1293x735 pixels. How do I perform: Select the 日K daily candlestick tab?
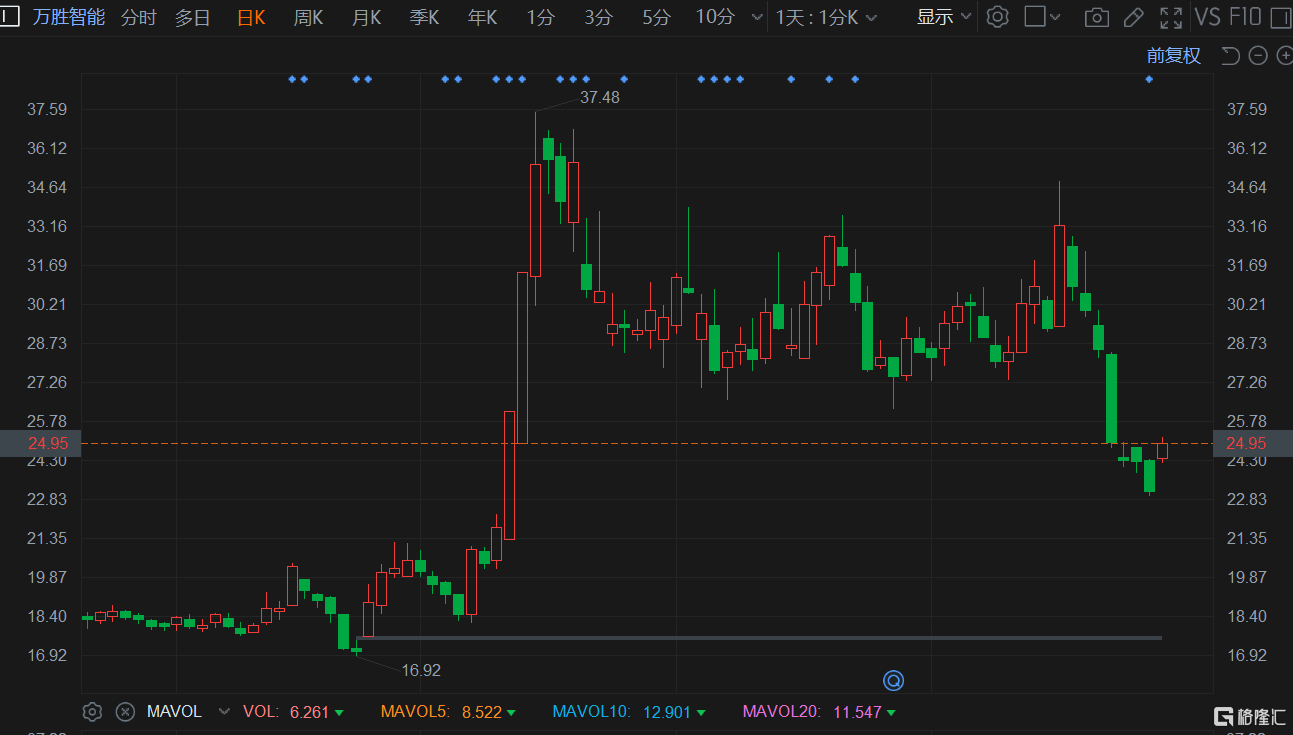(251, 17)
